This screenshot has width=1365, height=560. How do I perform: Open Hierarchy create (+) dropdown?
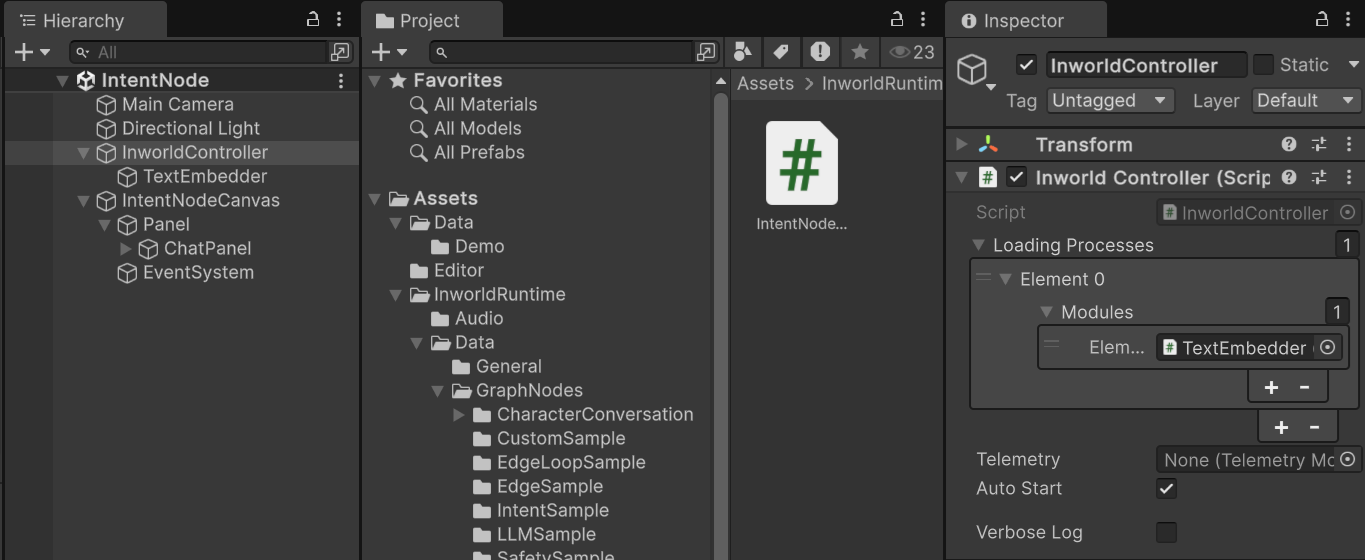[x=31, y=52]
